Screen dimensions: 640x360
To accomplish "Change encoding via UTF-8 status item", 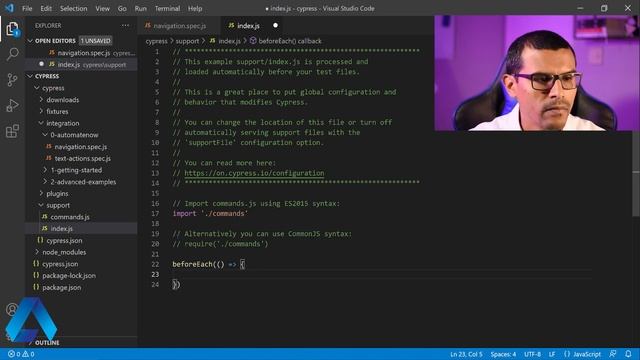I will tap(532, 354).
